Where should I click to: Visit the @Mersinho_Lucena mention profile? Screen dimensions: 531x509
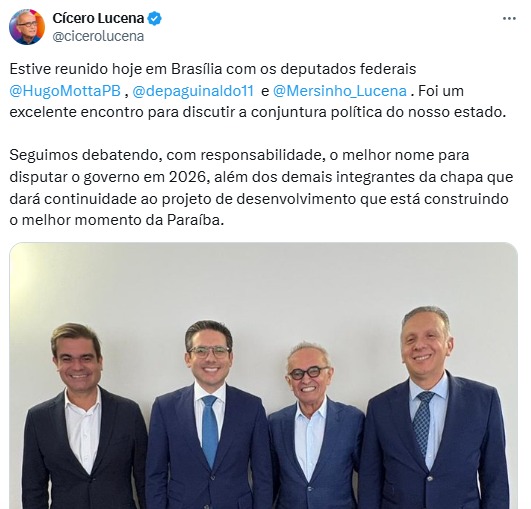point(340,91)
